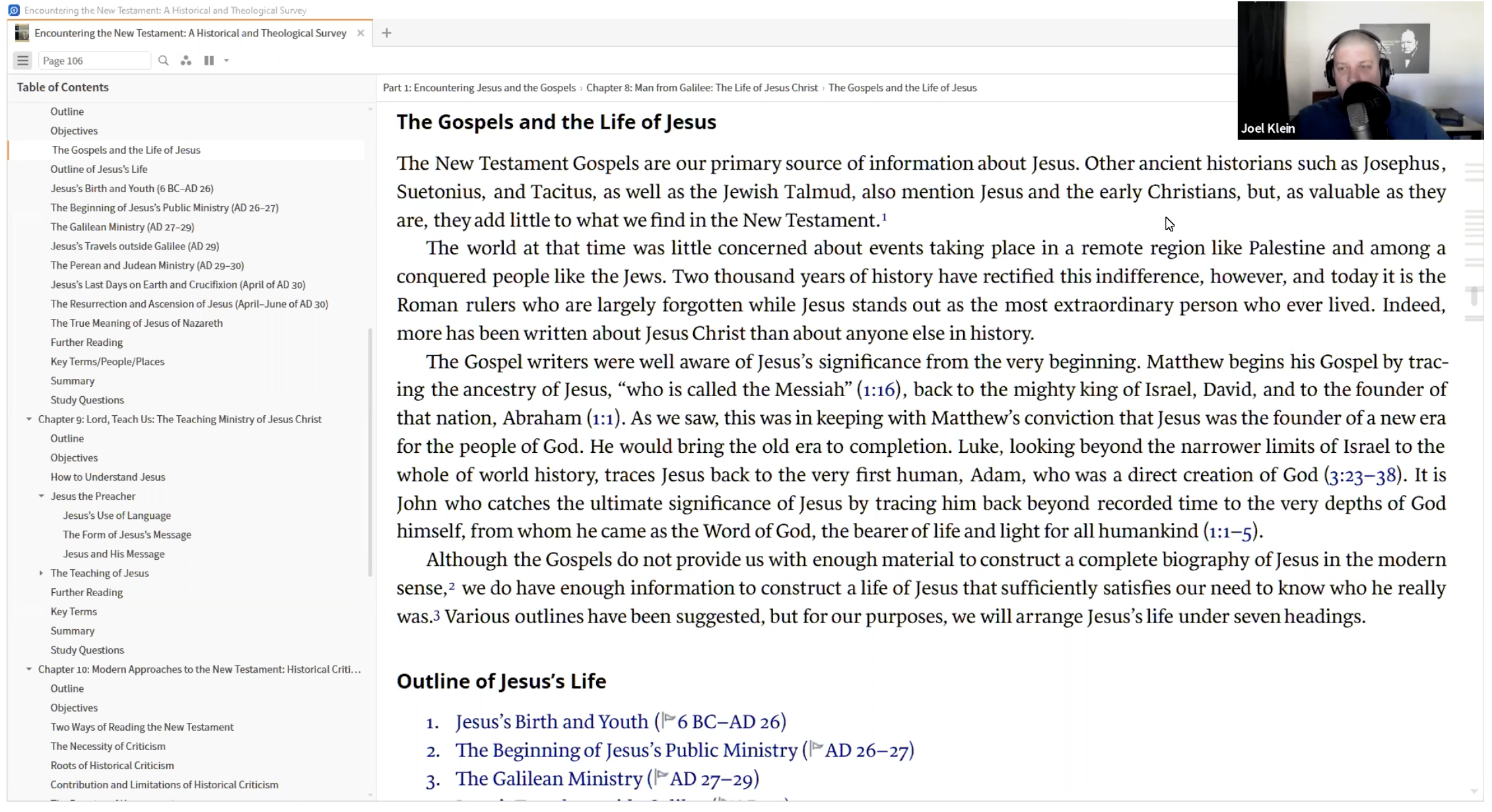1492x812 pixels.
Task: Collapse Chapter 10 Modern Approaches section
Action: [29, 669]
